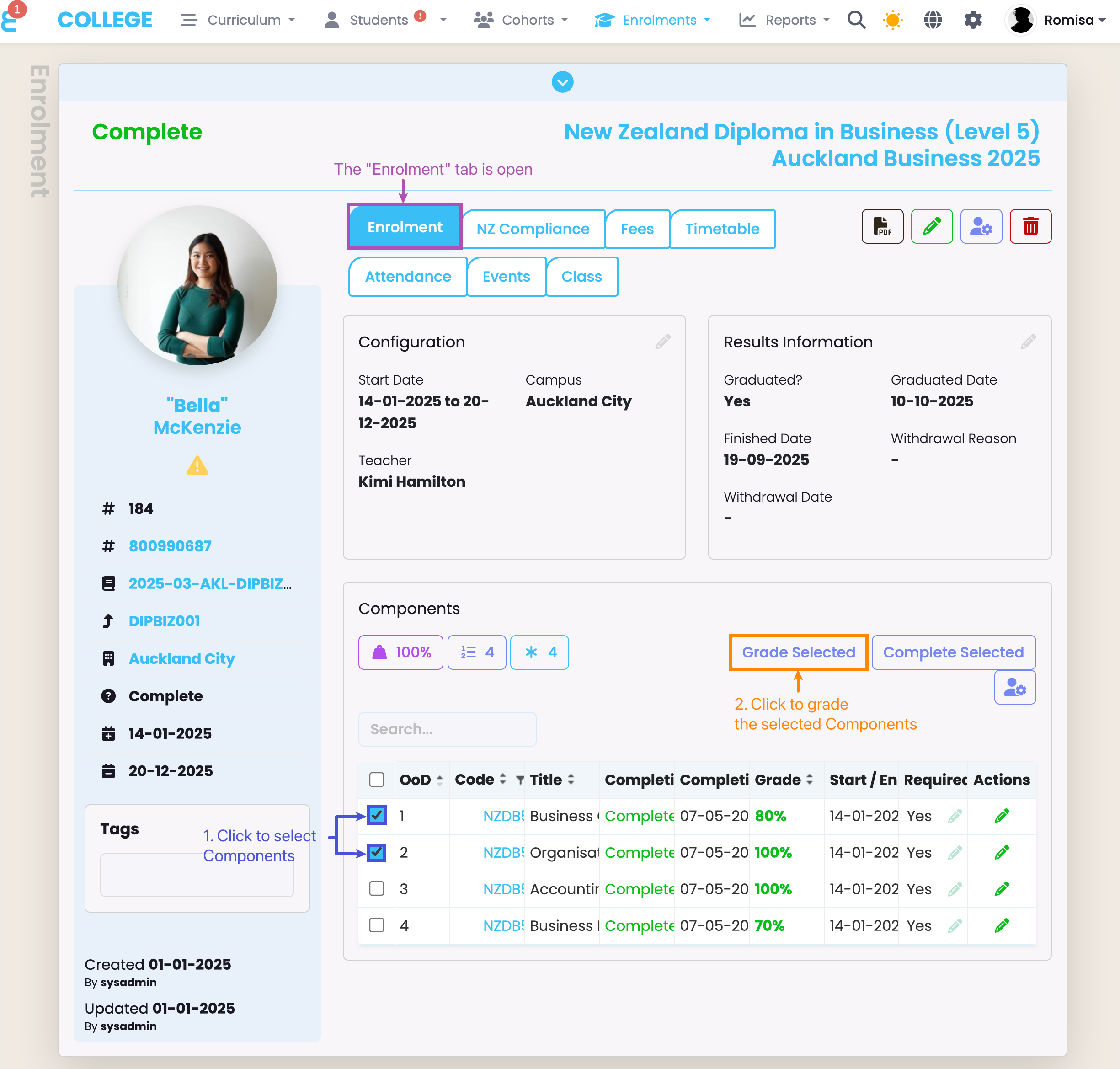The width and height of the screenshot is (1120, 1069).
Task: Edit Results Information with pencil icon
Action: click(x=1028, y=342)
